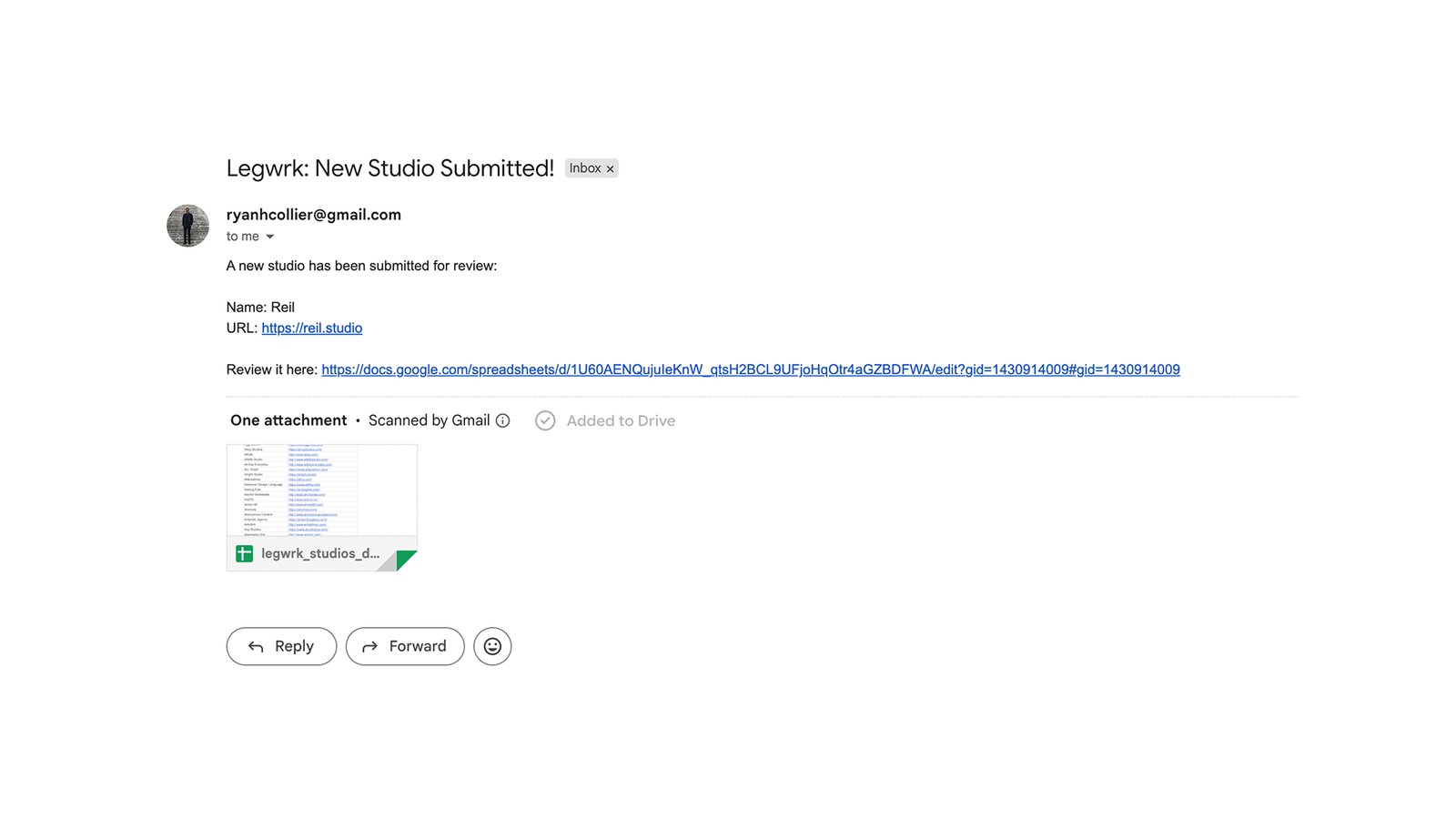
Task: Click sender address ryanhcollier@gmail.com
Action: pyautogui.click(x=313, y=215)
